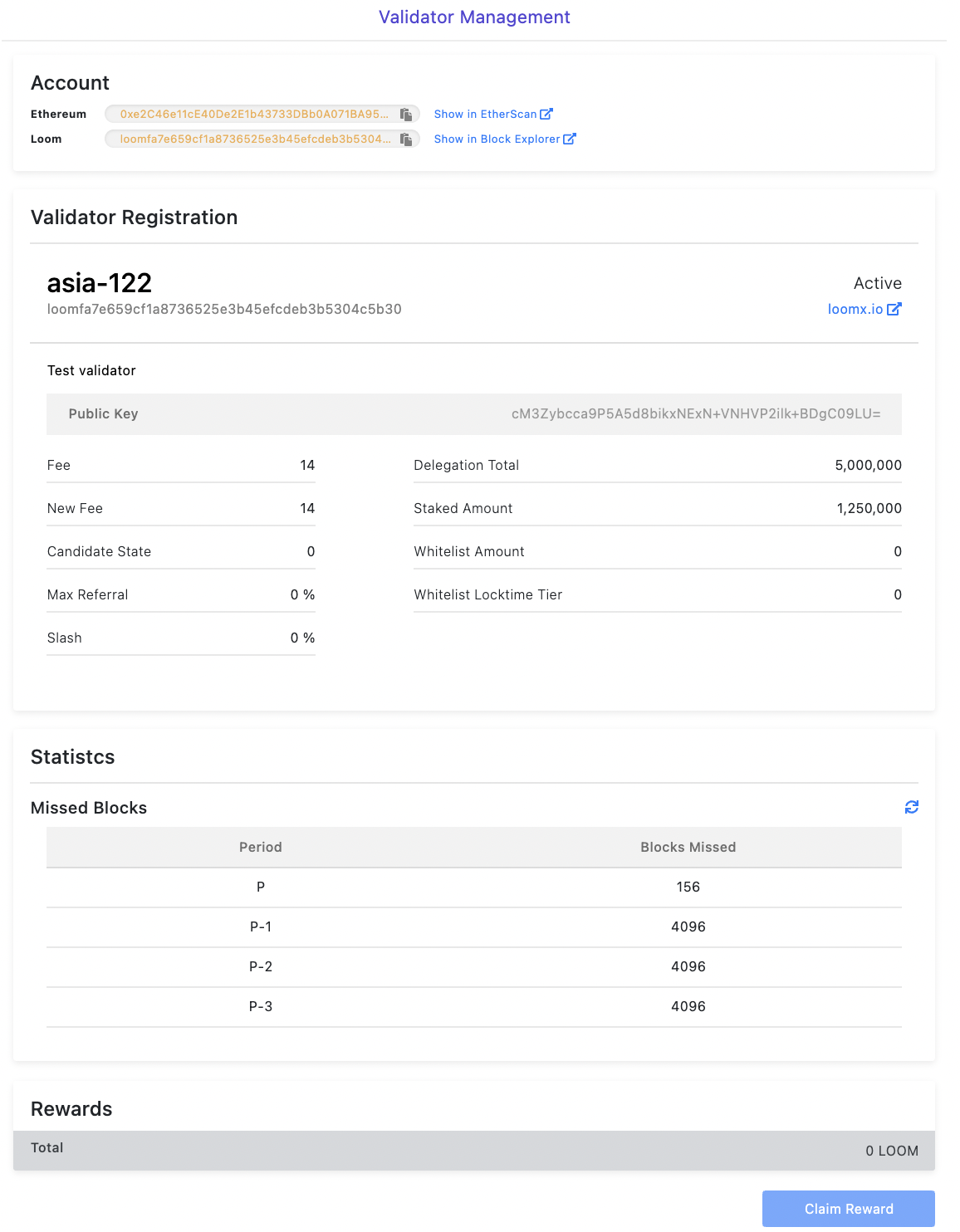This screenshot has width=960, height=1232.
Task: Open EtherScan via its external link icon
Action: tap(546, 113)
